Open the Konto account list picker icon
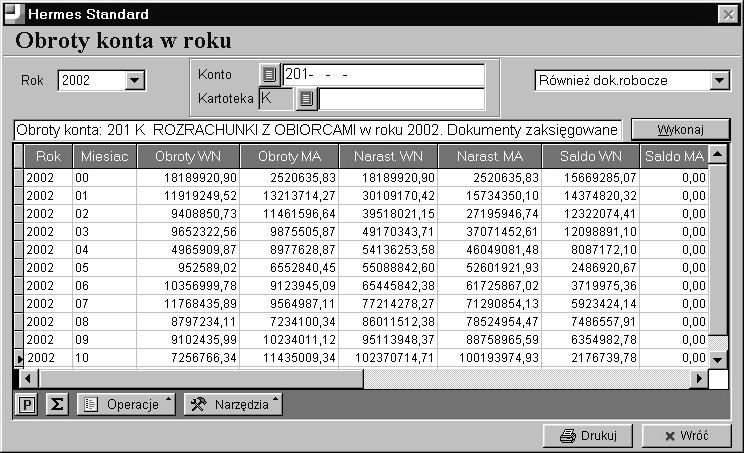 270,74
